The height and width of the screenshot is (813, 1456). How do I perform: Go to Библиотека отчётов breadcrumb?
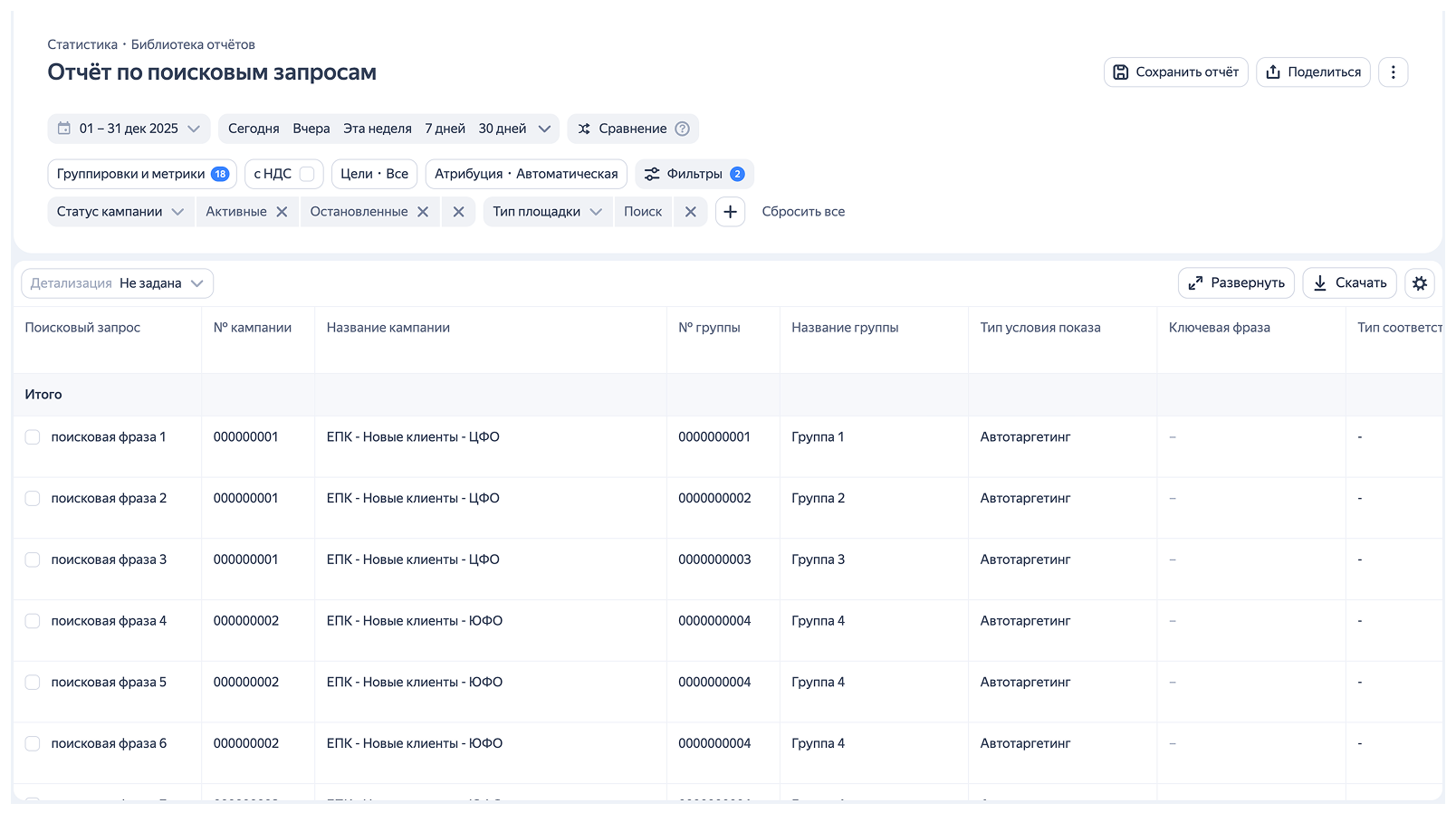pyautogui.click(x=193, y=44)
